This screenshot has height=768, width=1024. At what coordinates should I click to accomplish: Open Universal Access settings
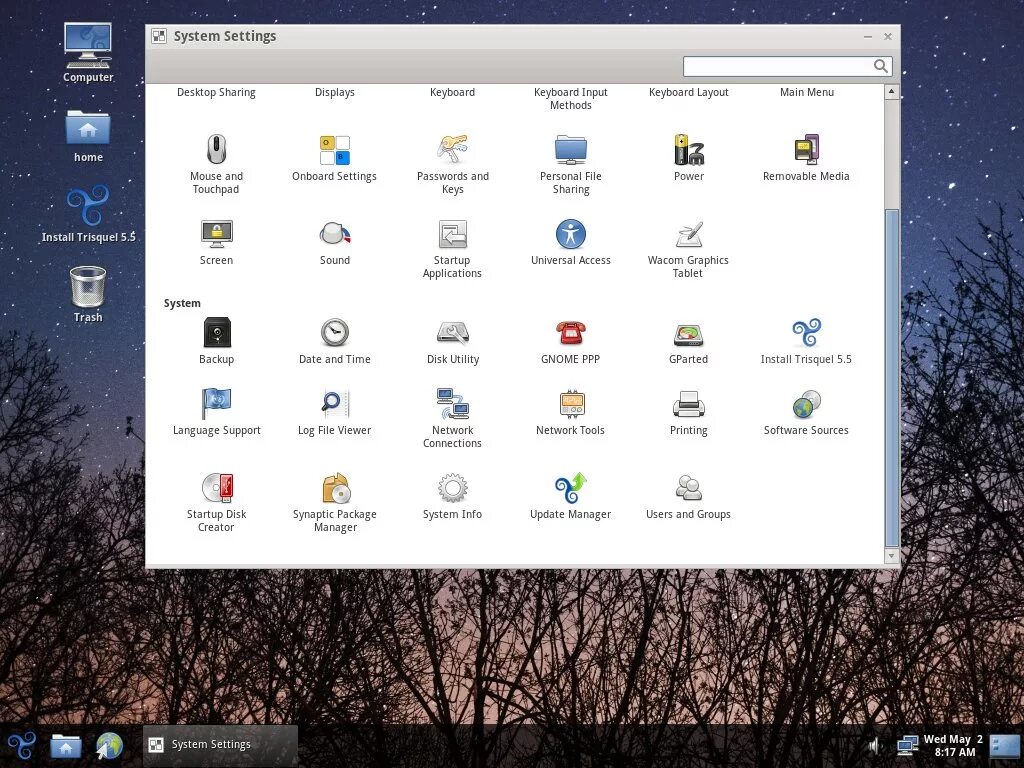(x=571, y=243)
